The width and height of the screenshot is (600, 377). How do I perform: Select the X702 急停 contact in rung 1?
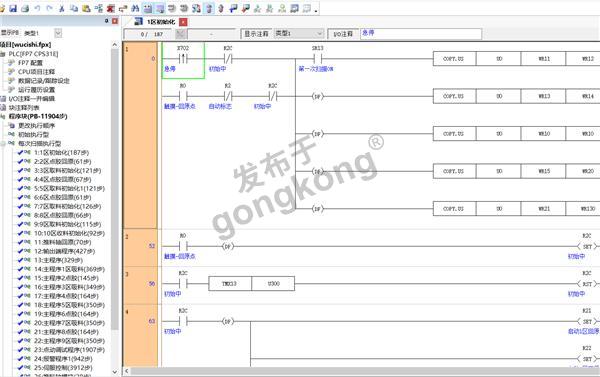(183, 60)
